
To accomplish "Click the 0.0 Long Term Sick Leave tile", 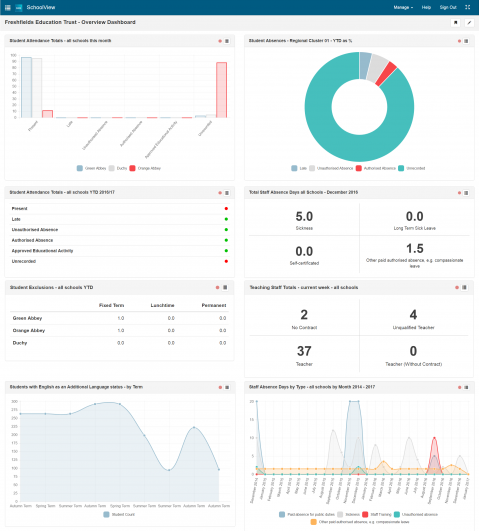I will click(415, 220).
